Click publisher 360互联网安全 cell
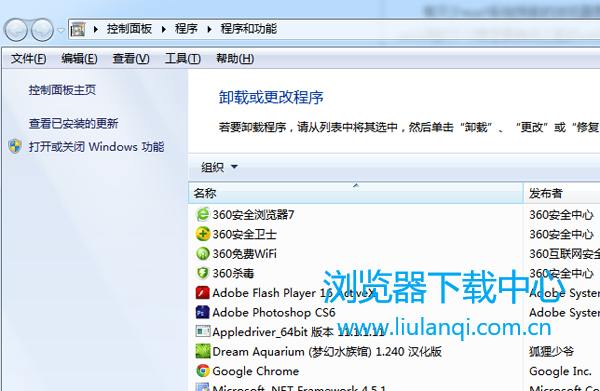 point(564,254)
